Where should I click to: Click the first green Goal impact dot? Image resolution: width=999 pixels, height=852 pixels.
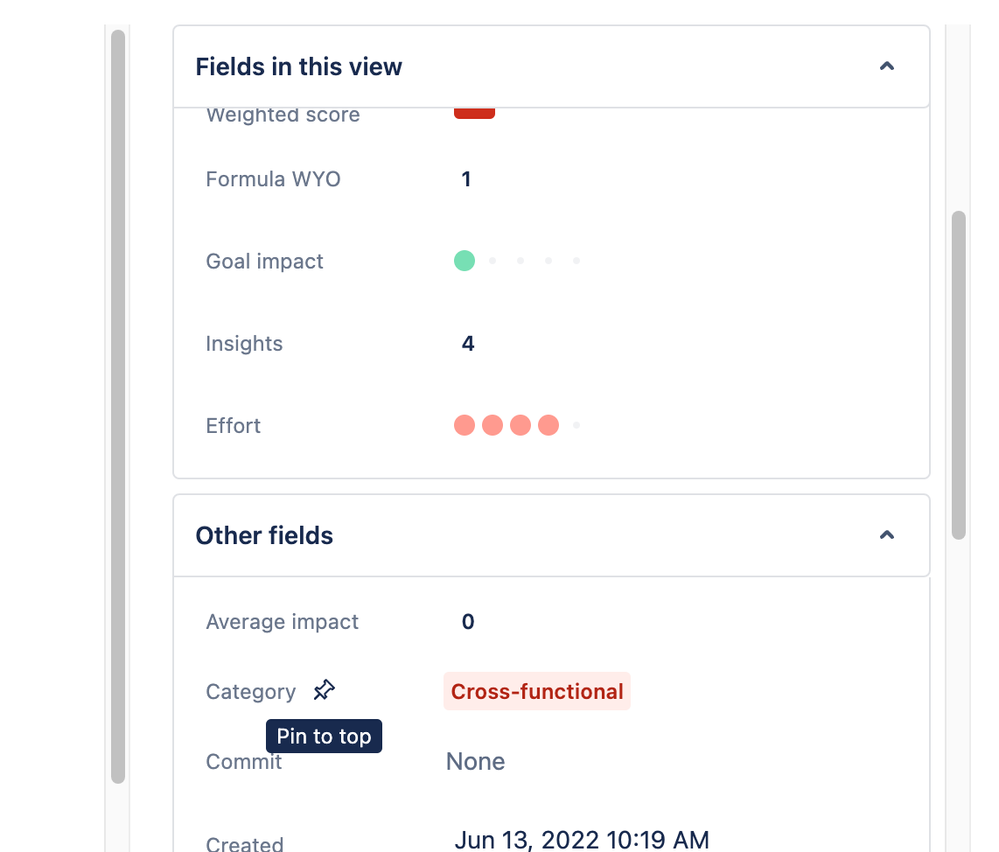click(x=464, y=261)
